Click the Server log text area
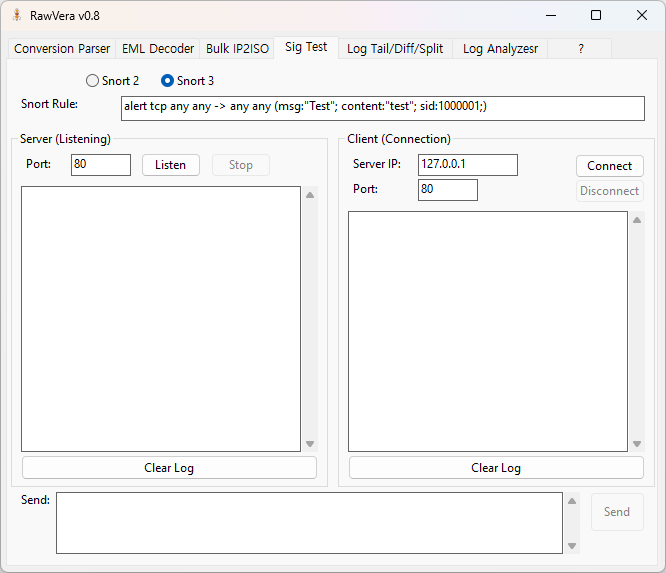 pos(161,319)
